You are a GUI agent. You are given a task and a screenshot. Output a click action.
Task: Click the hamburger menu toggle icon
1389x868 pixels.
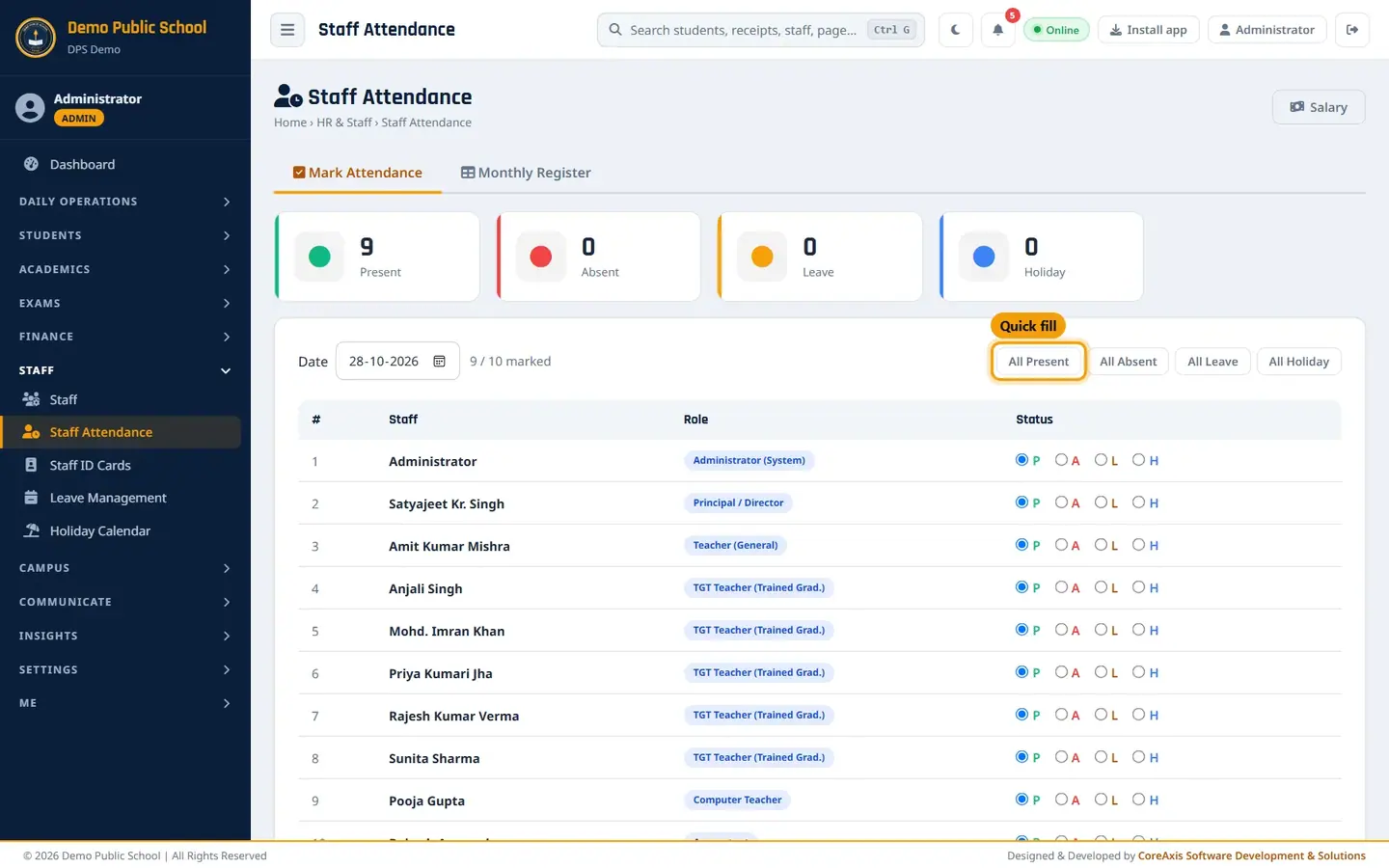tap(287, 30)
